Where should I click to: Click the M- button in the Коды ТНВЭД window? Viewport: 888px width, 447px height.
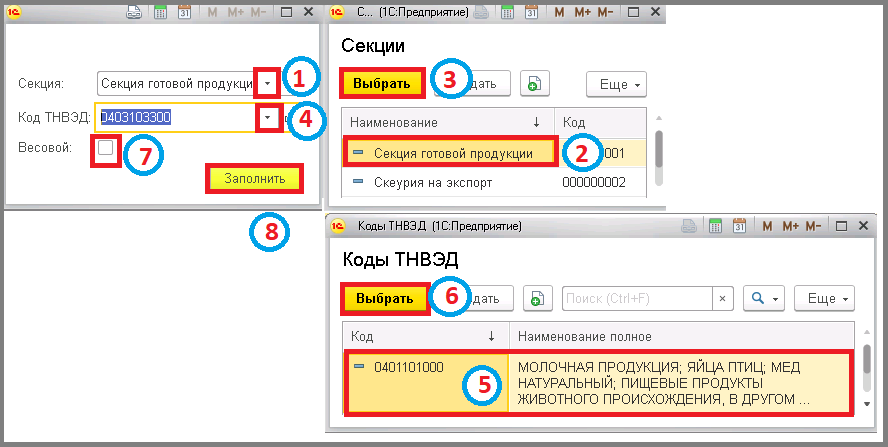pos(813,226)
